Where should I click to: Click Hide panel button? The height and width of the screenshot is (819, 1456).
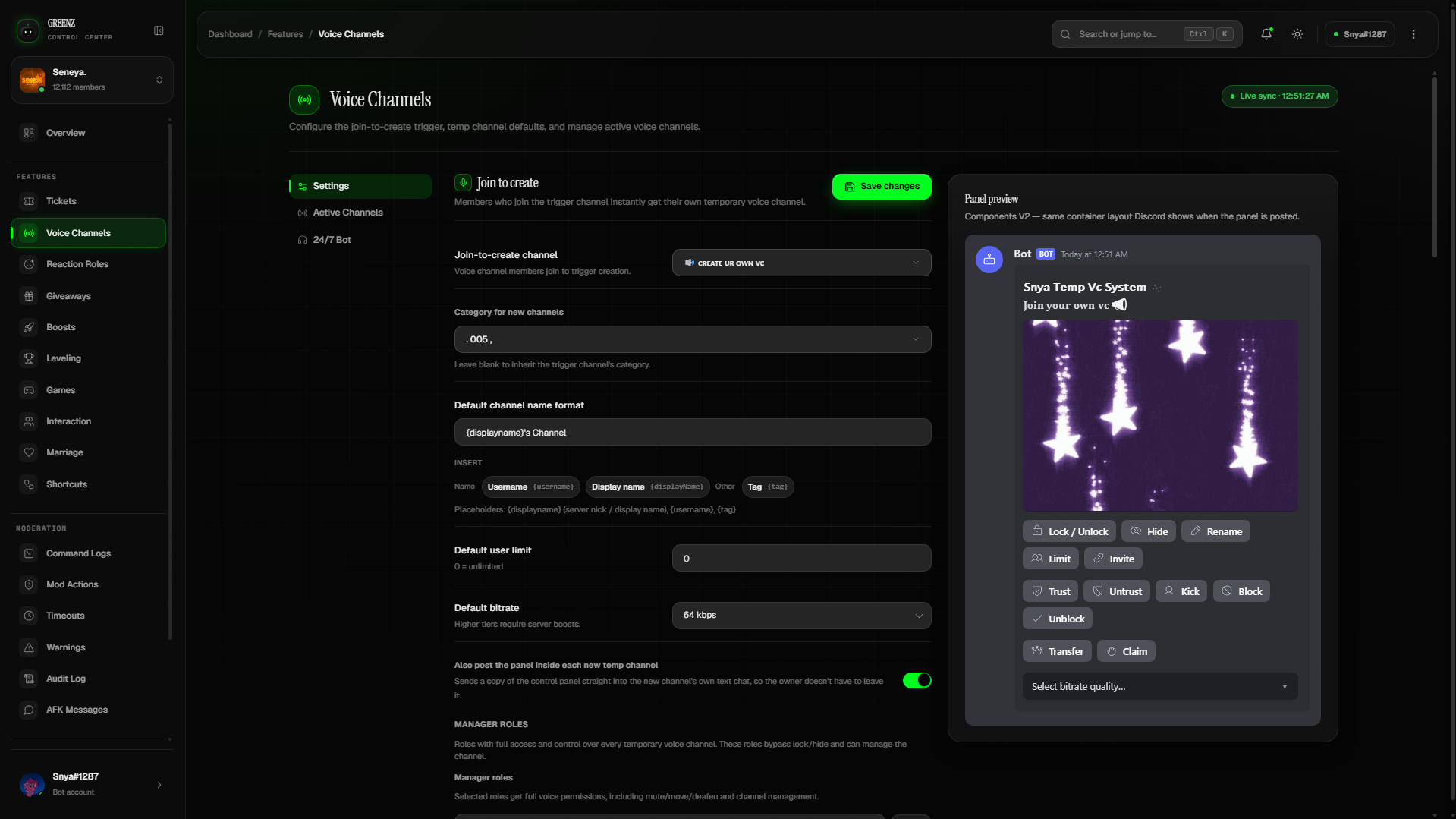pos(1149,531)
